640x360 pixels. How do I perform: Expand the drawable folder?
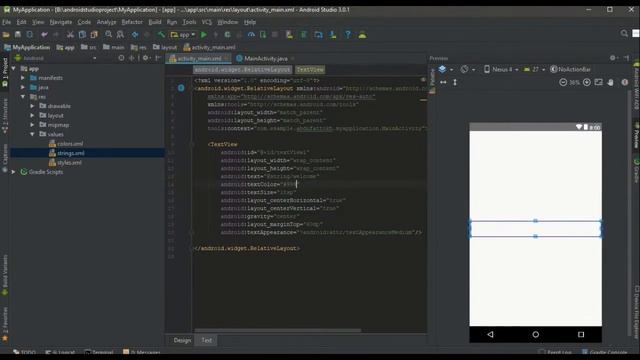coord(32,106)
